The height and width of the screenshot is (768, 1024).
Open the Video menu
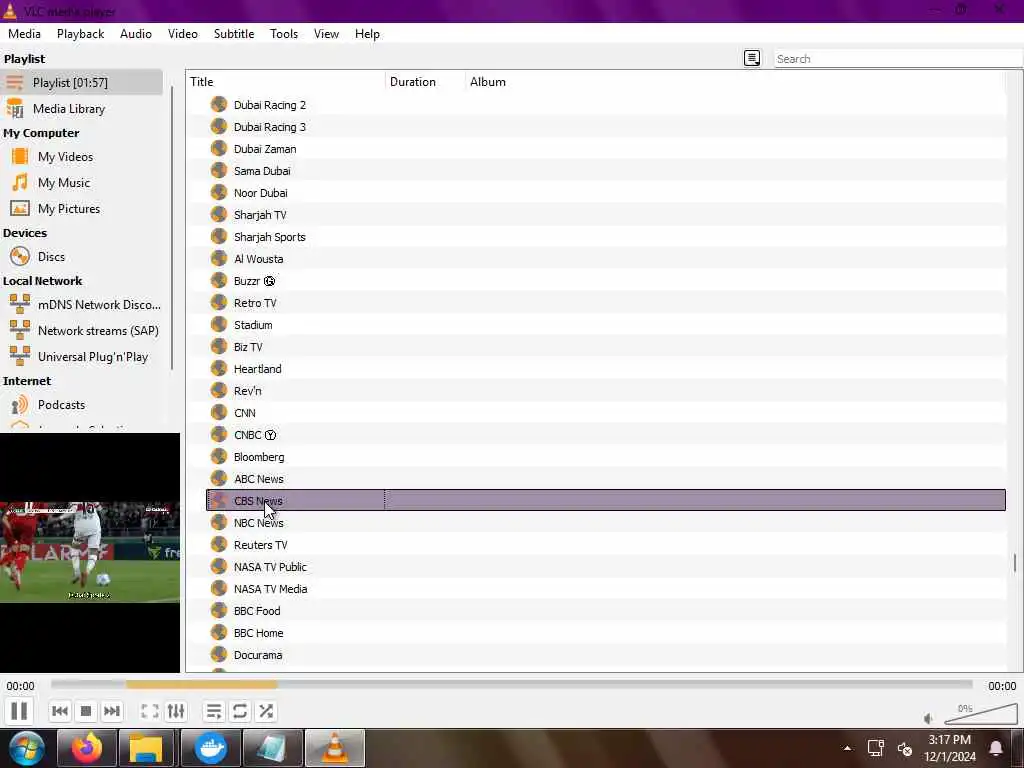pyautogui.click(x=183, y=34)
